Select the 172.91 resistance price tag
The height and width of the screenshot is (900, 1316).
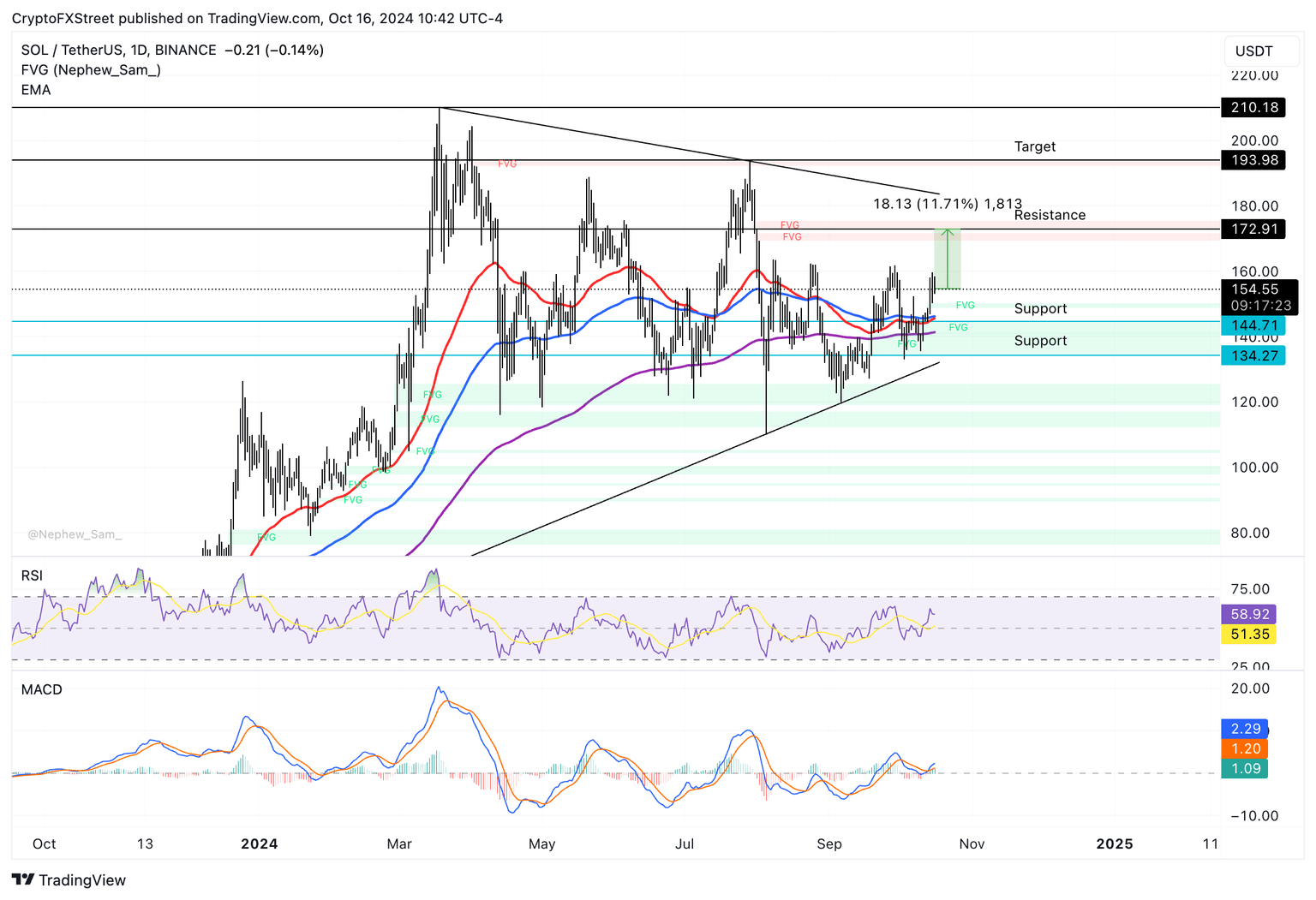coord(1253,229)
